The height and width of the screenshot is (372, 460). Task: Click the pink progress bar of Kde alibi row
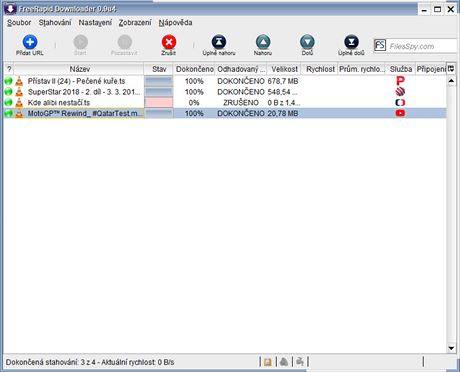(159, 102)
